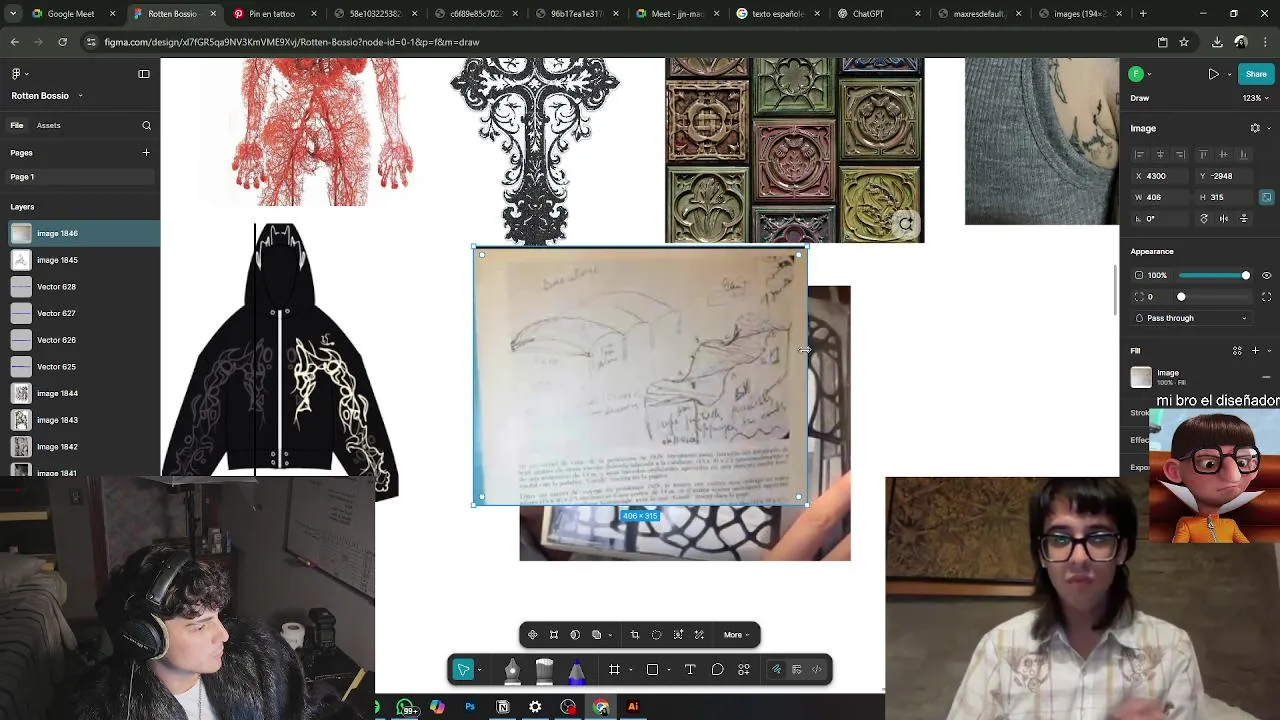Toggle lock aspect ratio button
The height and width of the screenshot is (720, 1280).
pyautogui.click(x=1266, y=197)
